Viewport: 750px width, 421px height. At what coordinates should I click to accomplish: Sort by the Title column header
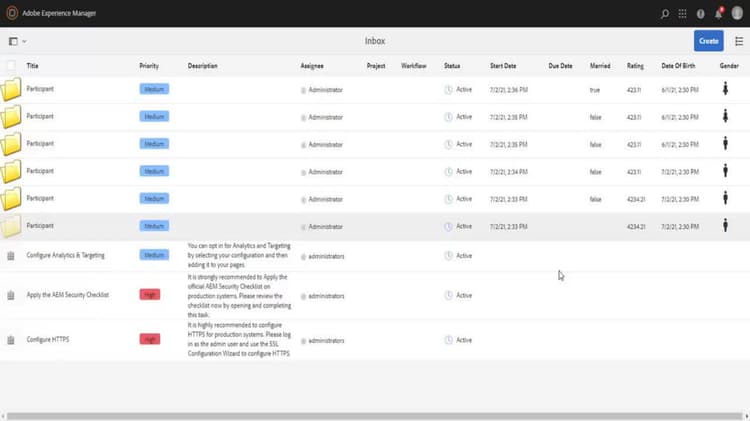pos(33,66)
